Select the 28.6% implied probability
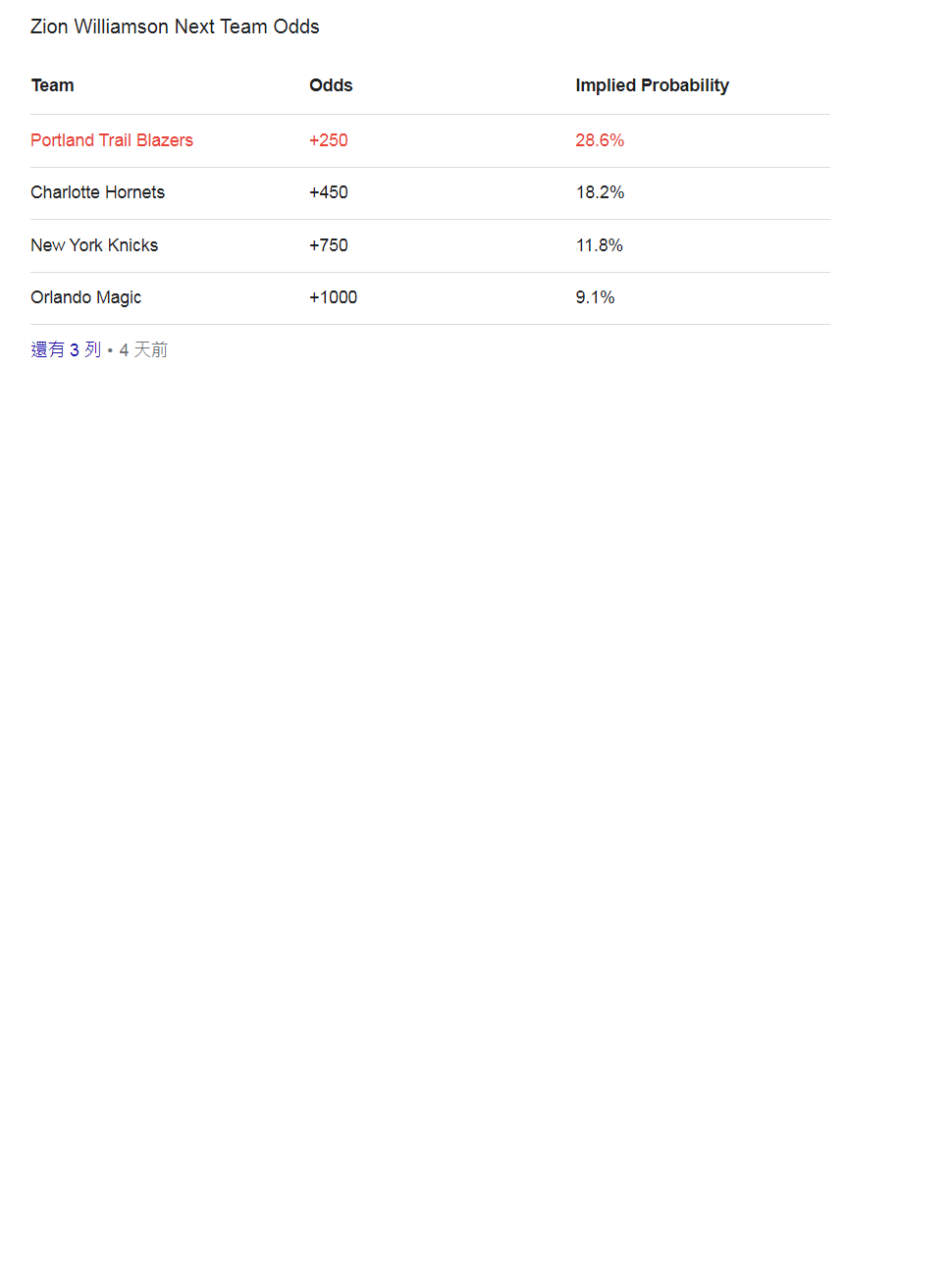 click(600, 140)
